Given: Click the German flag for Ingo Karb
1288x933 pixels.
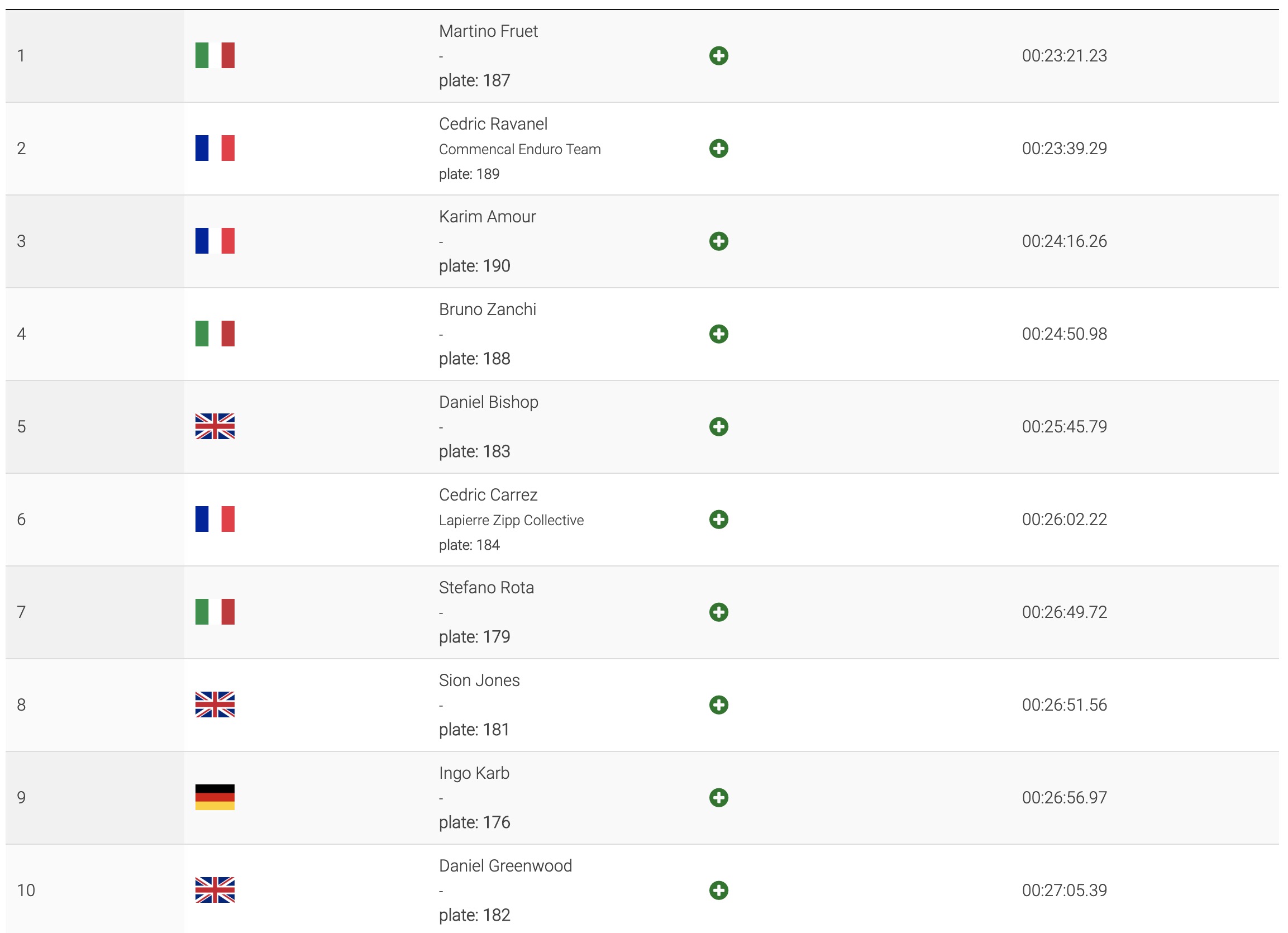Looking at the screenshot, I should click(x=214, y=797).
